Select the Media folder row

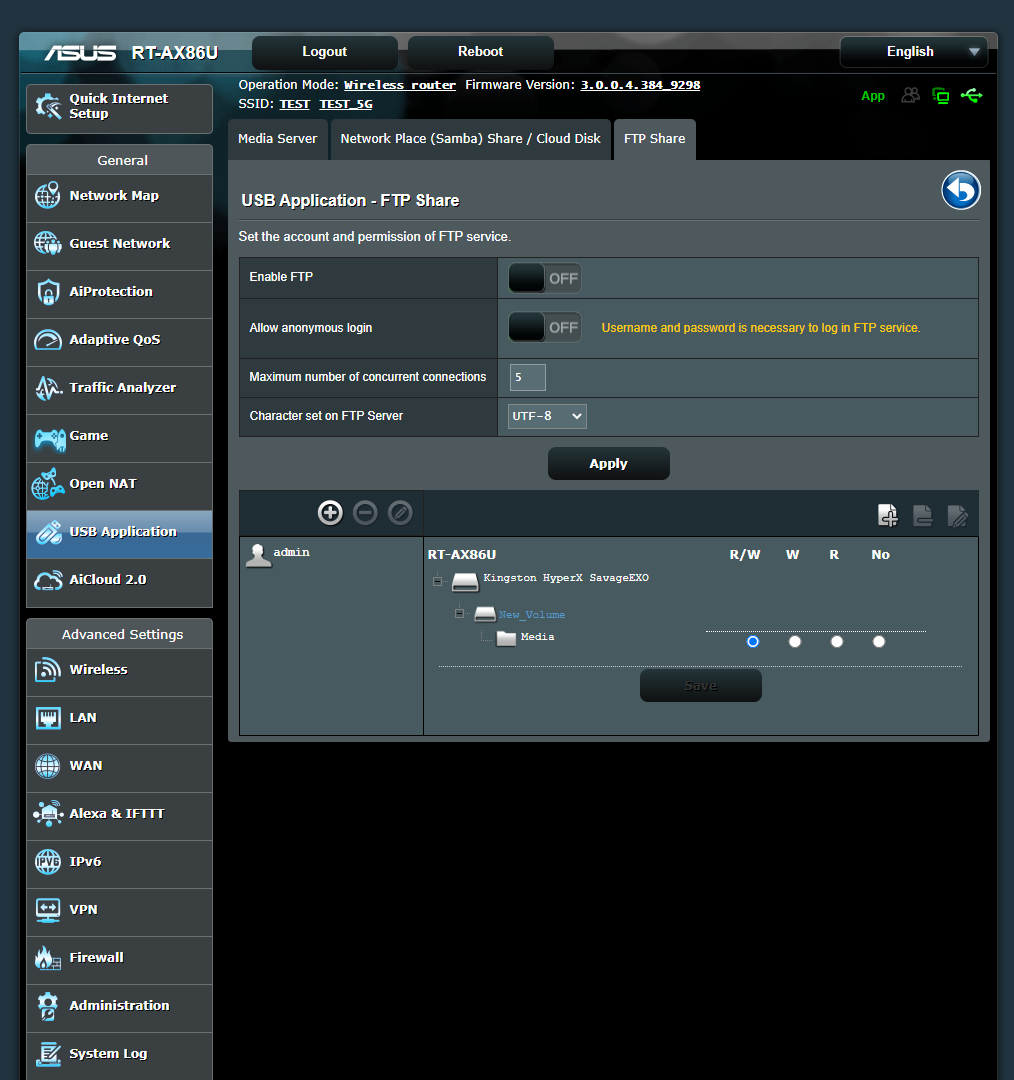537,637
